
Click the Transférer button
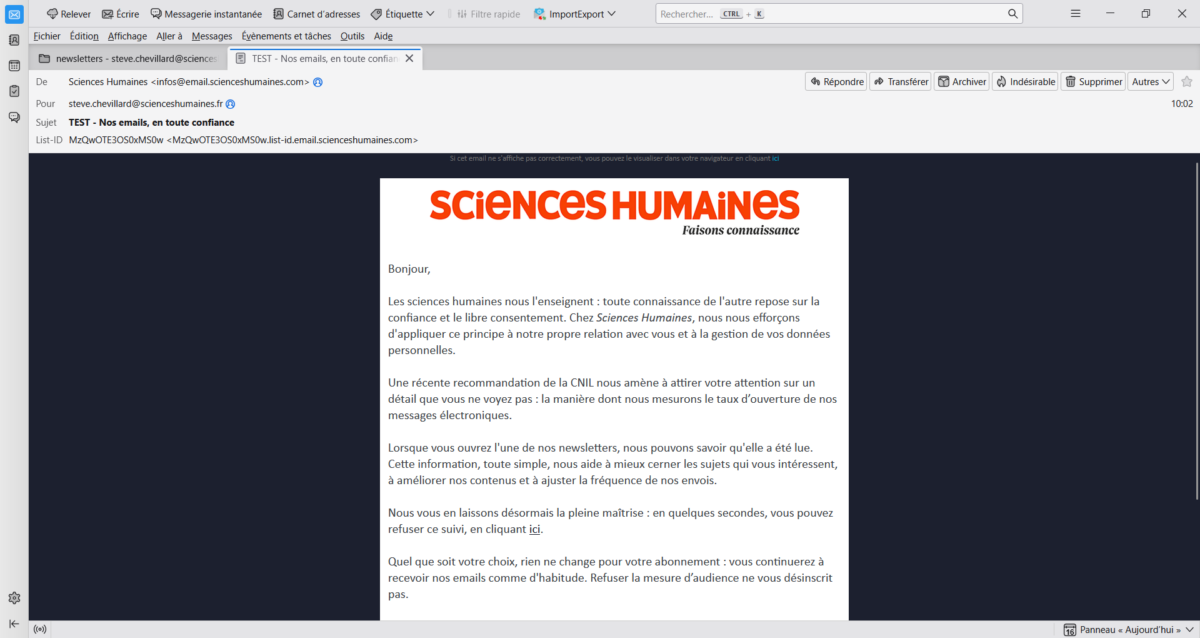click(x=900, y=82)
